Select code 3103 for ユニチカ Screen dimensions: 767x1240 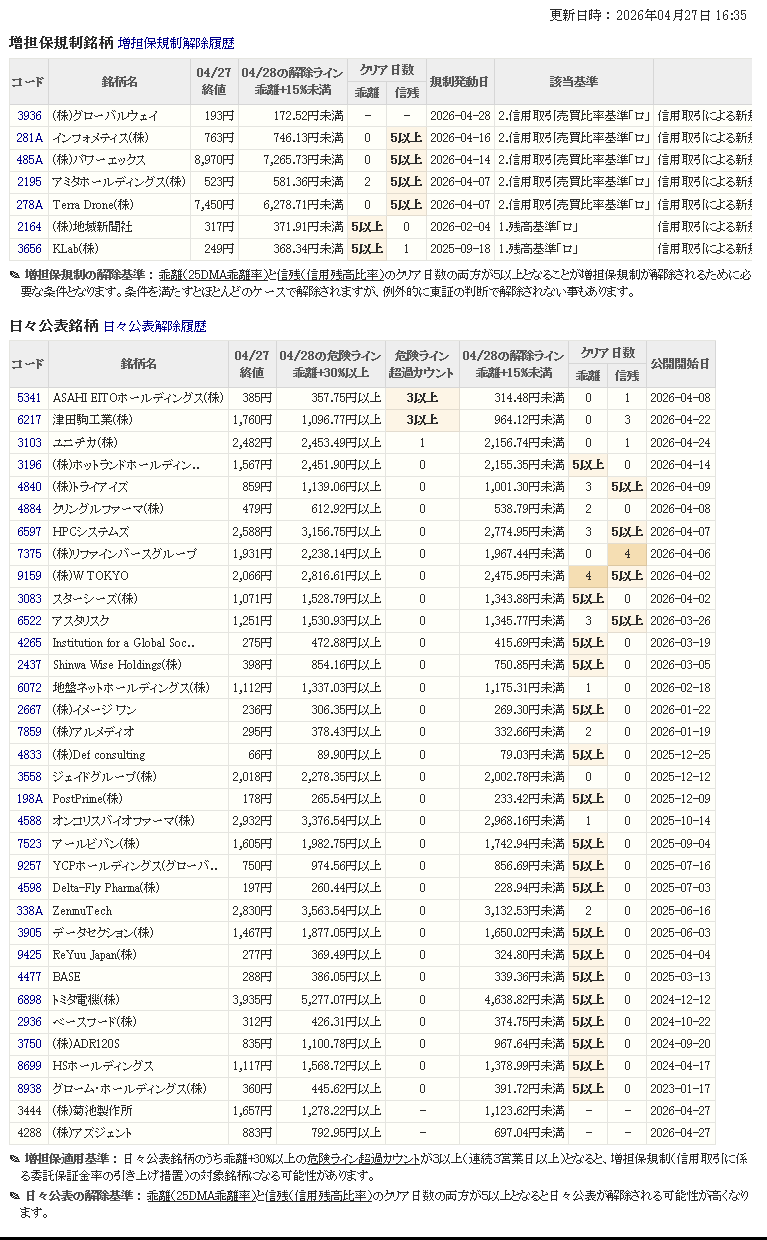pyautogui.click(x=29, y=443)
